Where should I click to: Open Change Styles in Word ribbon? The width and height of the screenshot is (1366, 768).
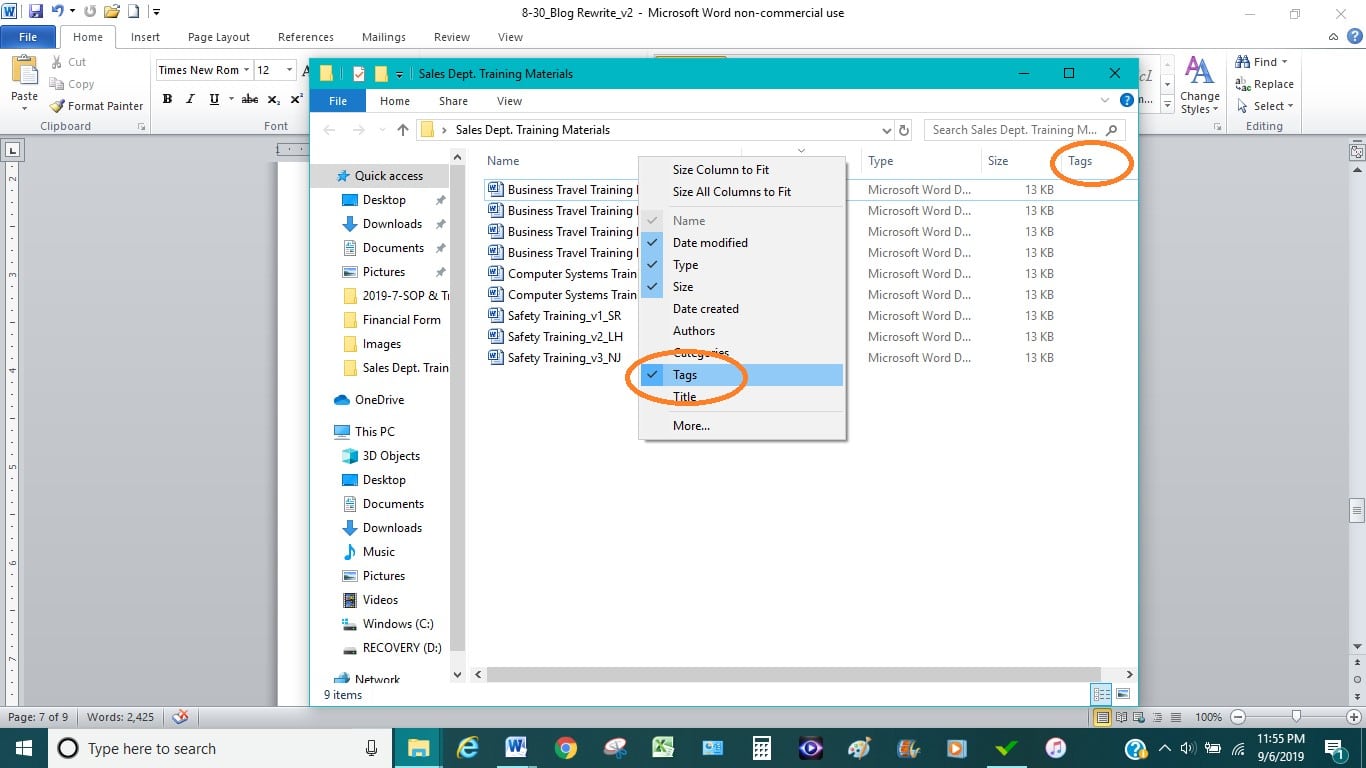coord(1199,85)
